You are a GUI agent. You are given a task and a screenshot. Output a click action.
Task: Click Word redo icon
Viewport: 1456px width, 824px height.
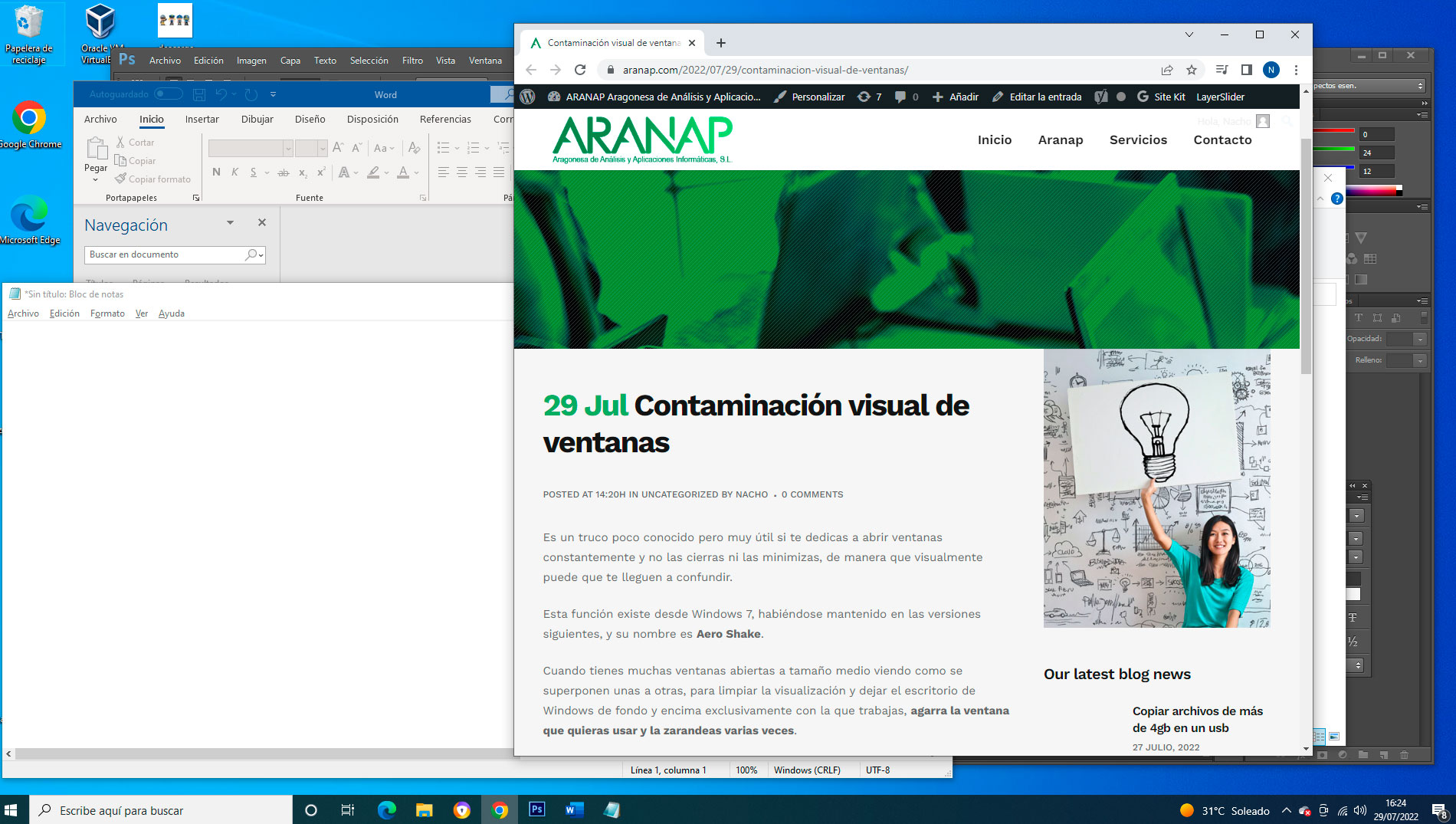click(251, 94)
